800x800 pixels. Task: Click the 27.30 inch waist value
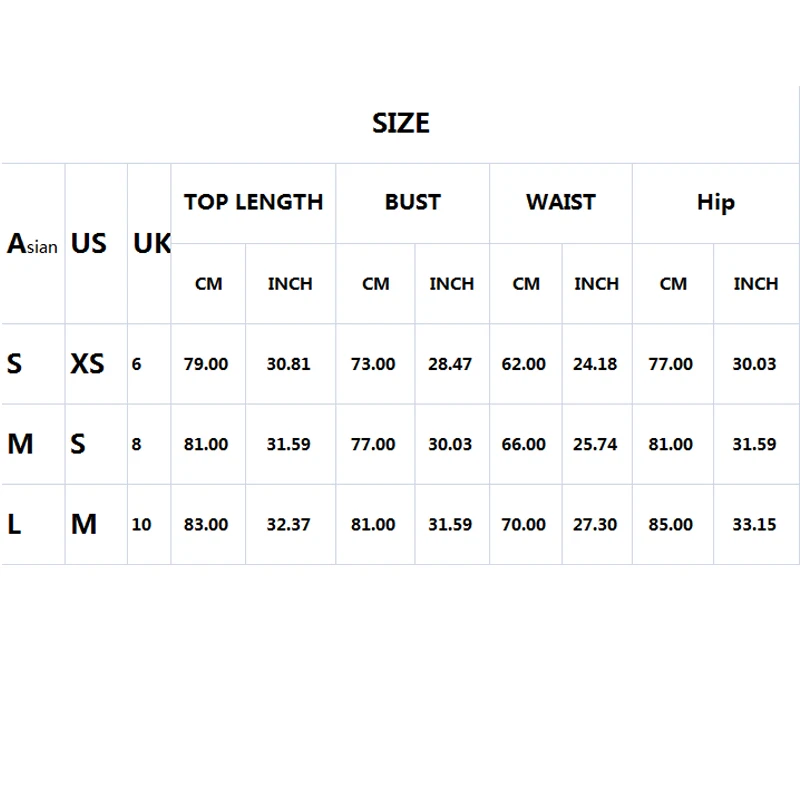595,524
